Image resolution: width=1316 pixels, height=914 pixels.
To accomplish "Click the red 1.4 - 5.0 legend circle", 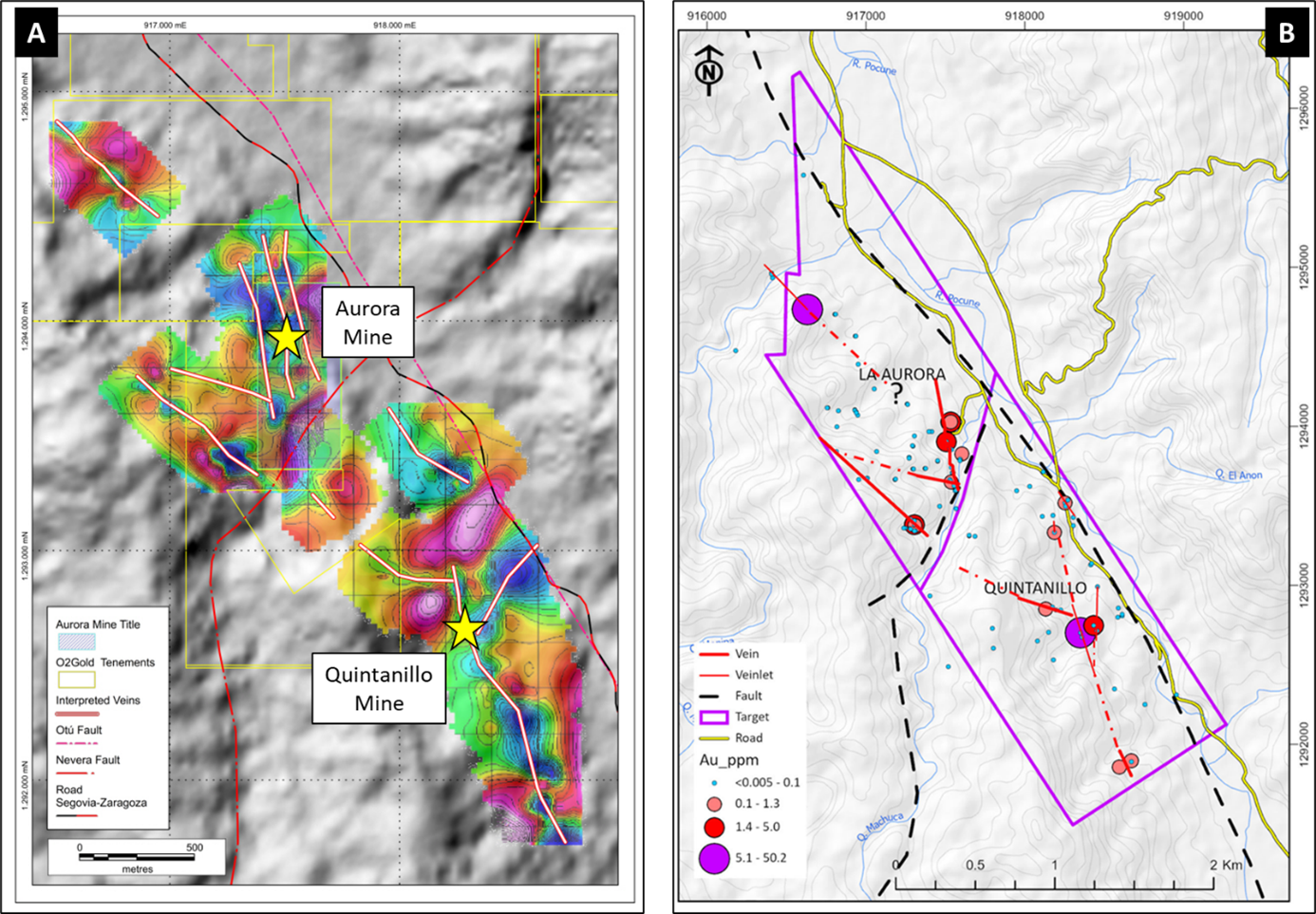I will pos(714,827).
